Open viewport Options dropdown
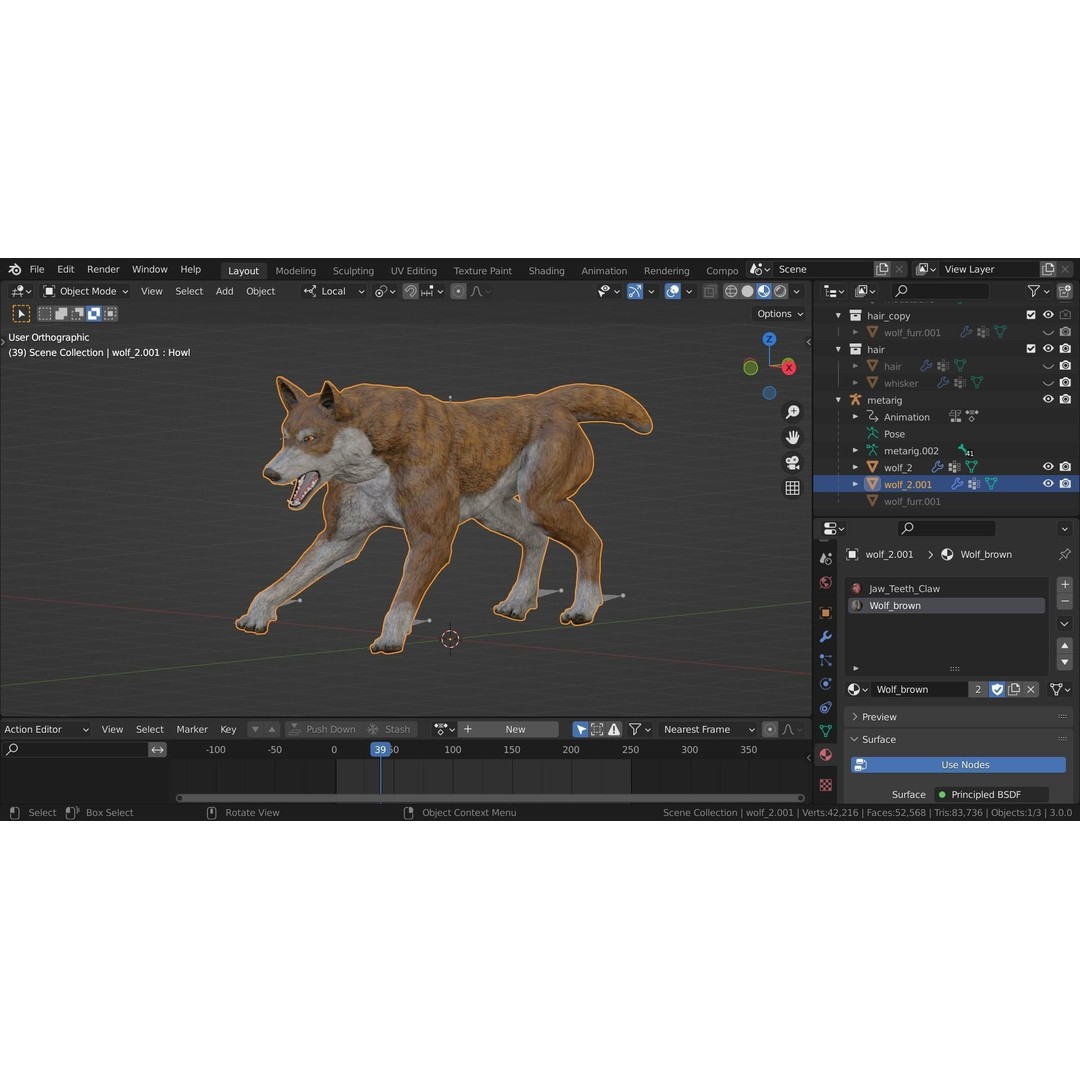1080x1080 pixels. point(780,314)
